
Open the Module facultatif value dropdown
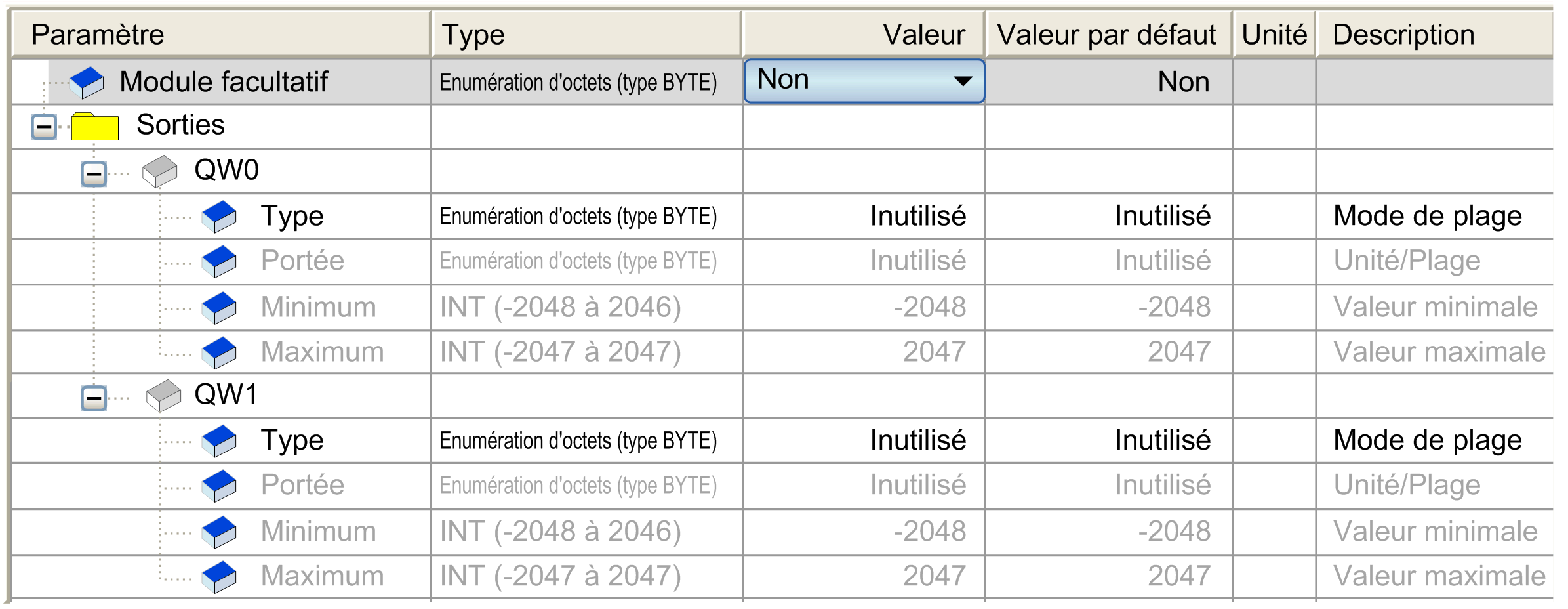coord(962,81)
